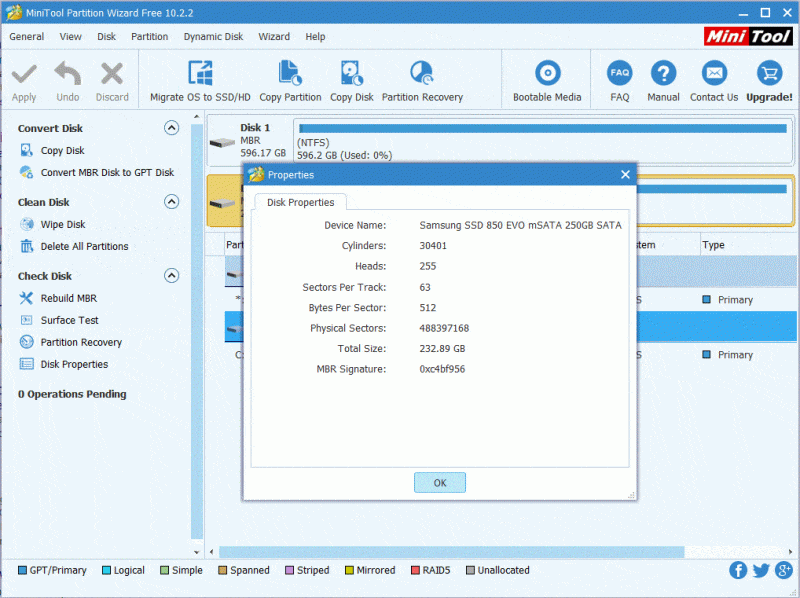
Task: Confirm the Properties dialog with OK
Action: [440, 483]
